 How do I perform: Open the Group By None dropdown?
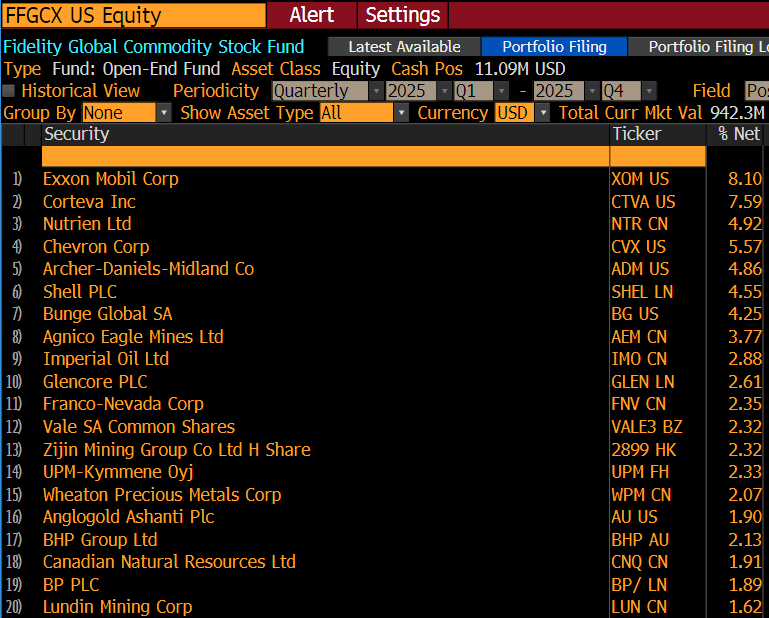(x=127, y=113)
